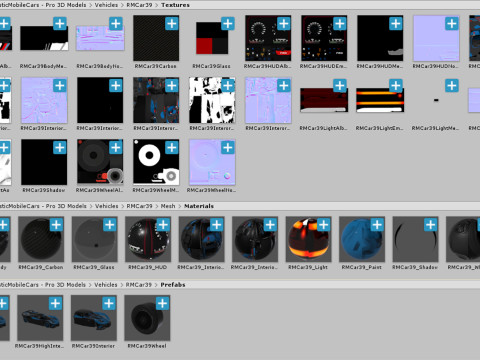Click the 'RMCar39BodyMe..' texture label
480x360 pixels.
click(x=43, y=66)
